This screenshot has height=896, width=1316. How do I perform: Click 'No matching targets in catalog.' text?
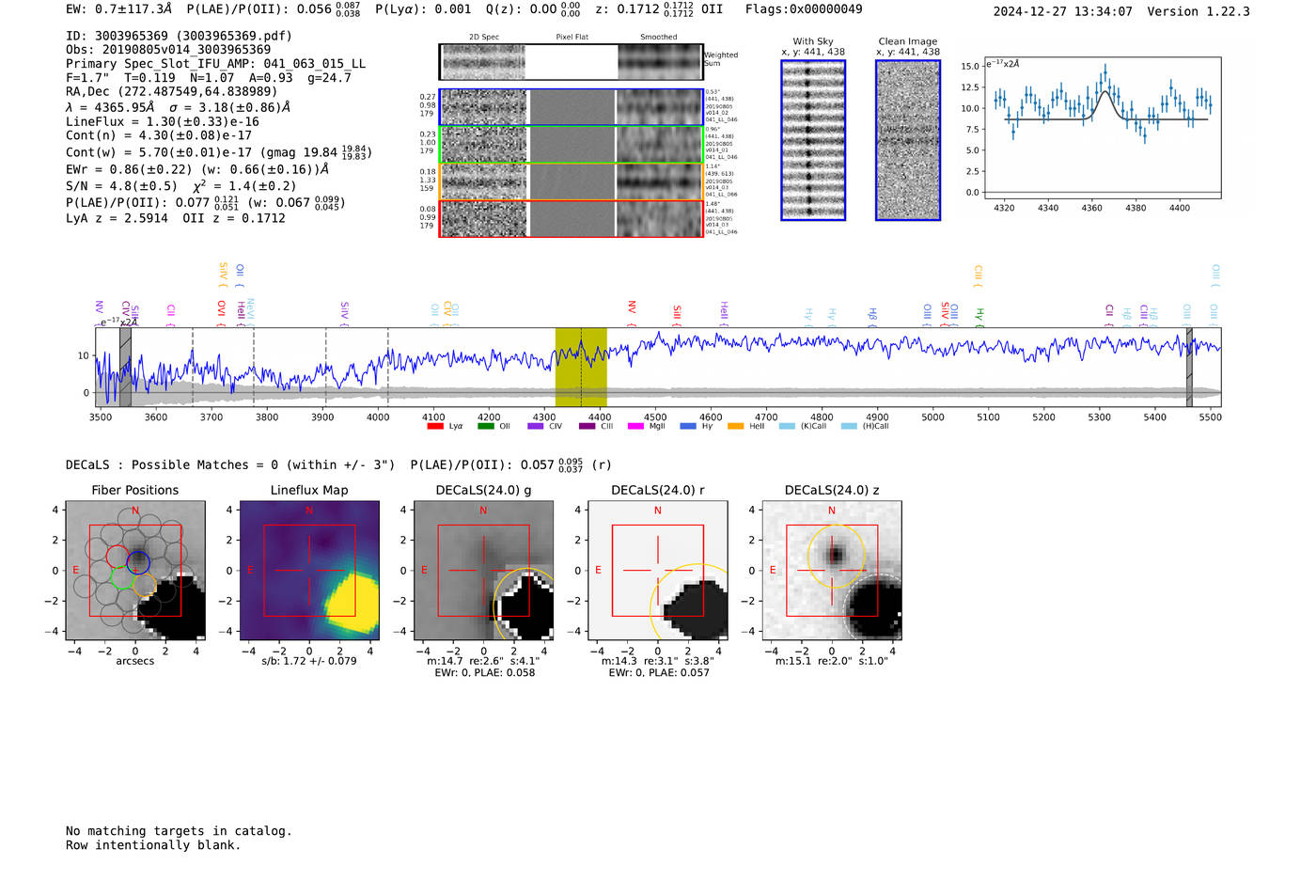click(x=179, y=831)
